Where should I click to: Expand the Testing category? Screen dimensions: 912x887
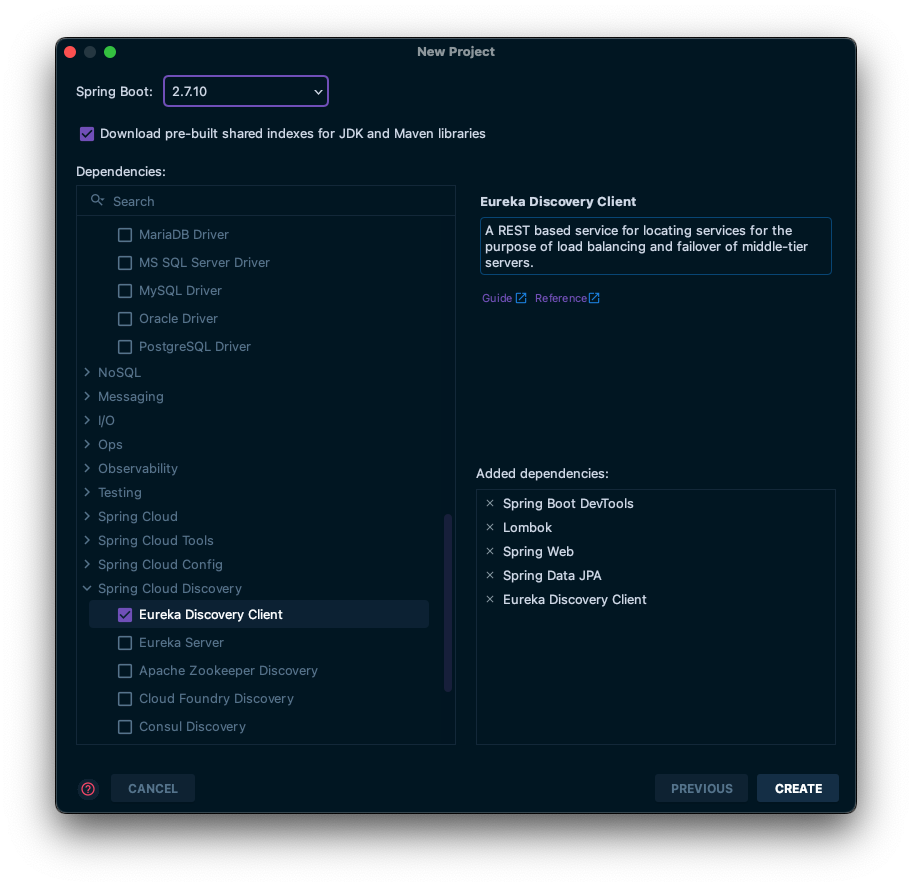[x=87, y=492]
